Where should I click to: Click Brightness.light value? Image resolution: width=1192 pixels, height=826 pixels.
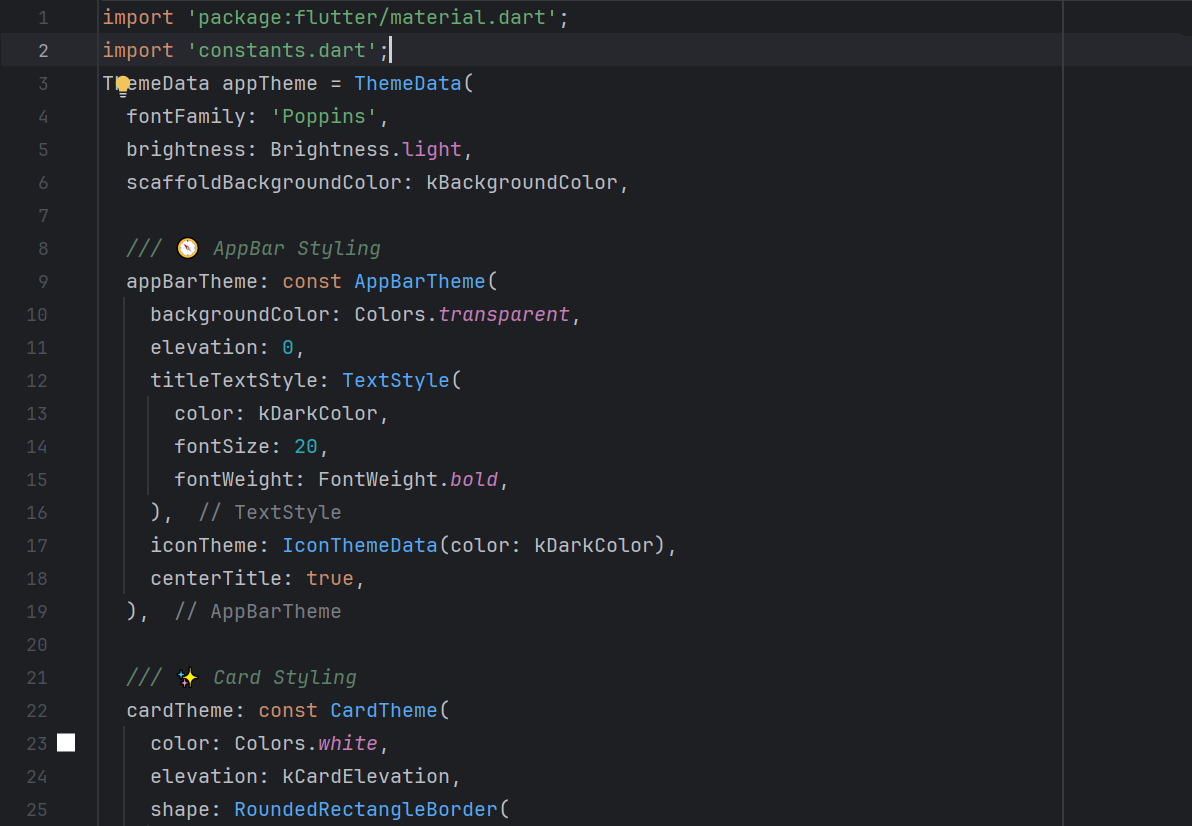coord(366,150)
